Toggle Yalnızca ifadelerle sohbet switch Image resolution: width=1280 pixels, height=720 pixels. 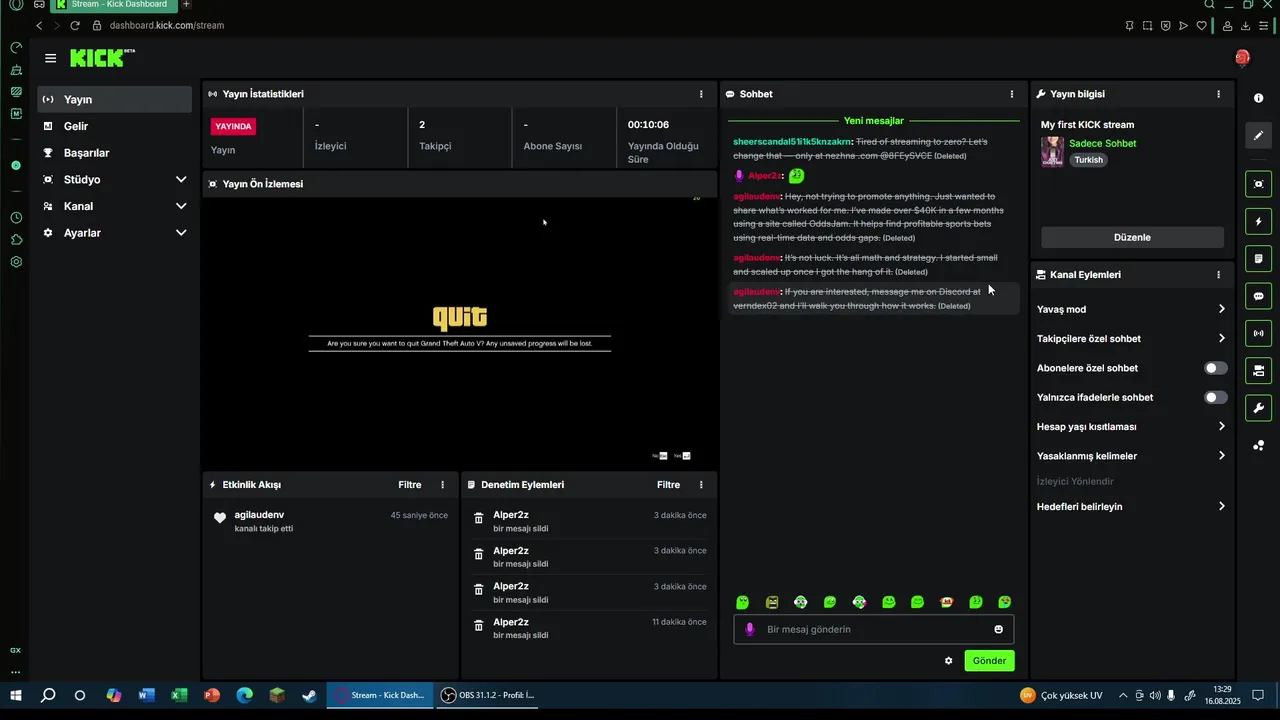coord(1215,397)
